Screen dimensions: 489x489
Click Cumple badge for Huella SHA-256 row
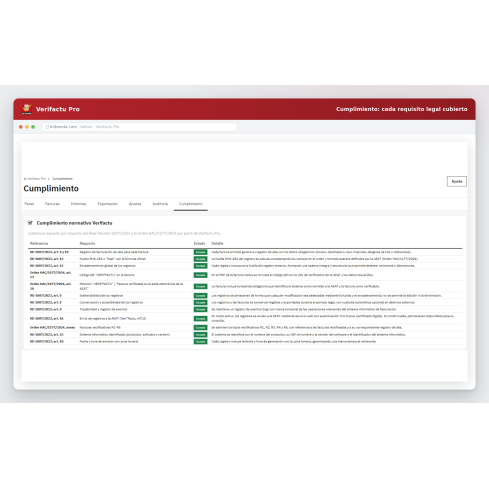(x=200, y=259)
